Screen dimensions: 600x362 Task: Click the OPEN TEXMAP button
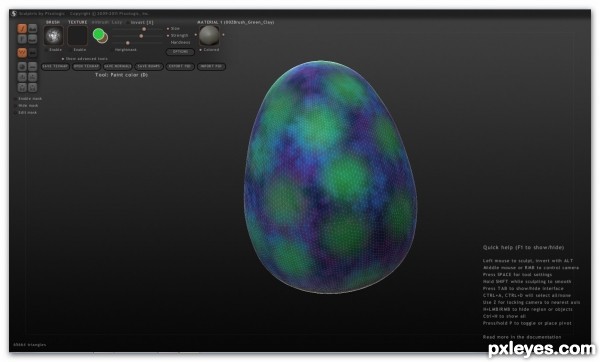pos(86,67)
